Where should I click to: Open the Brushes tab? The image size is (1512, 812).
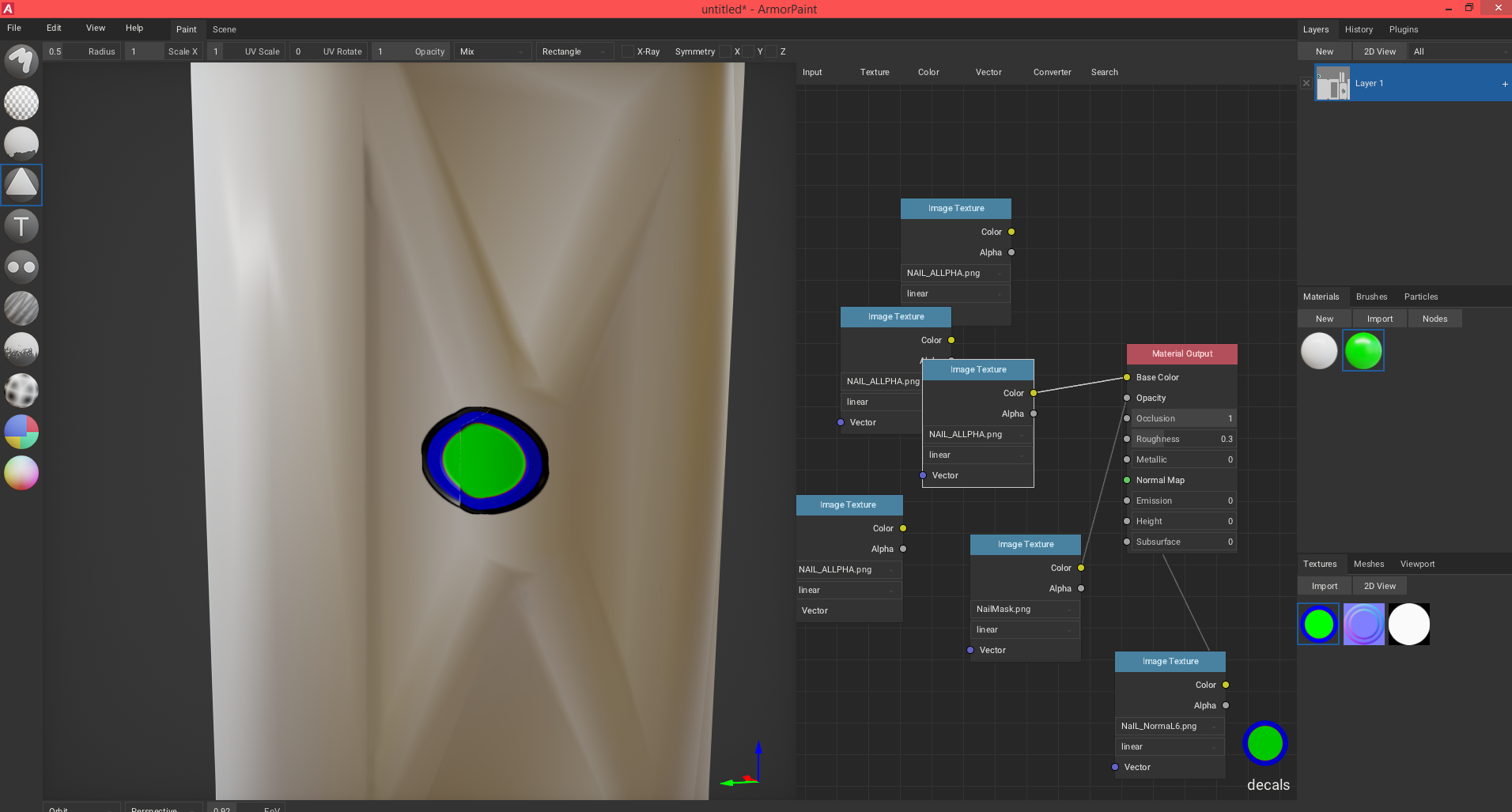[x=1371, y=296]
